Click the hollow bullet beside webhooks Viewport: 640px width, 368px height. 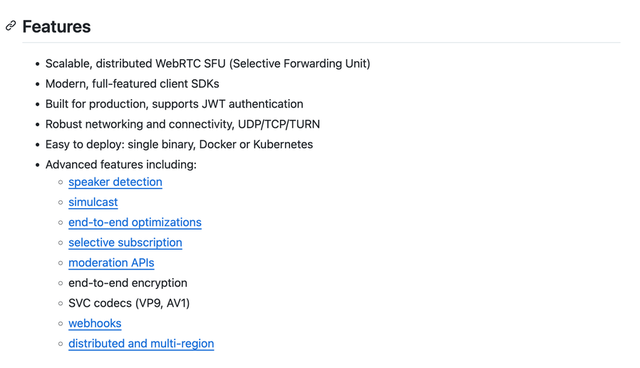click(x=60, y=324)
